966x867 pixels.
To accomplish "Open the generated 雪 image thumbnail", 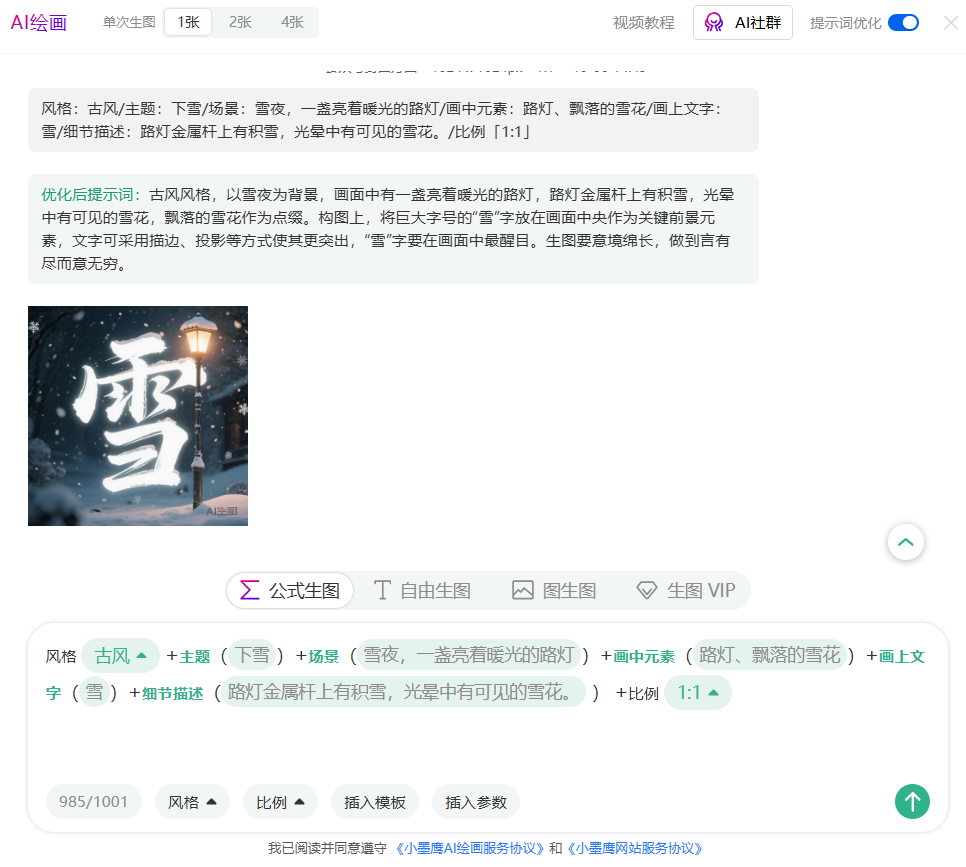I will pyautogui.click(x=138, y=416).
